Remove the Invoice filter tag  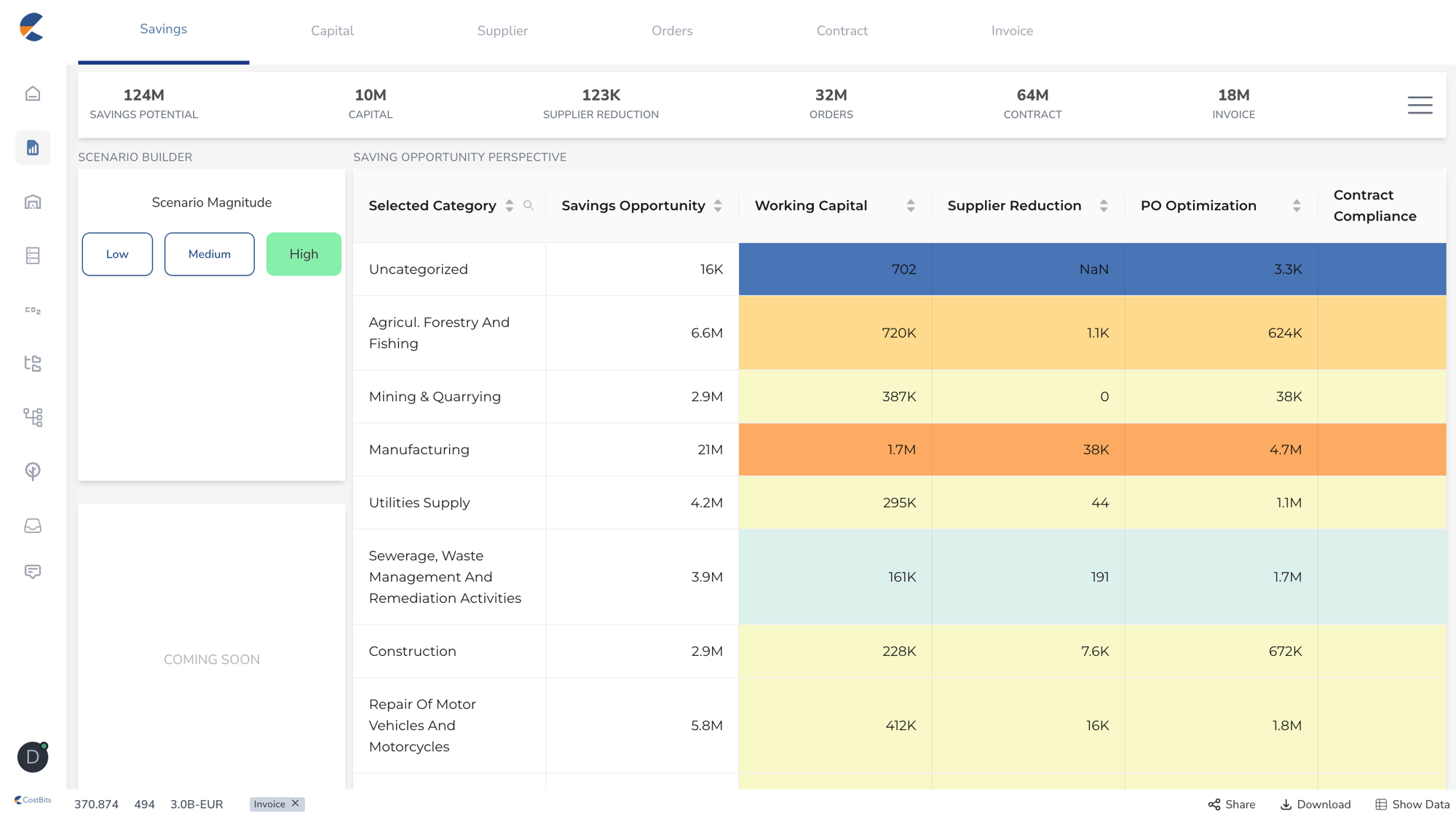(295, 804)
